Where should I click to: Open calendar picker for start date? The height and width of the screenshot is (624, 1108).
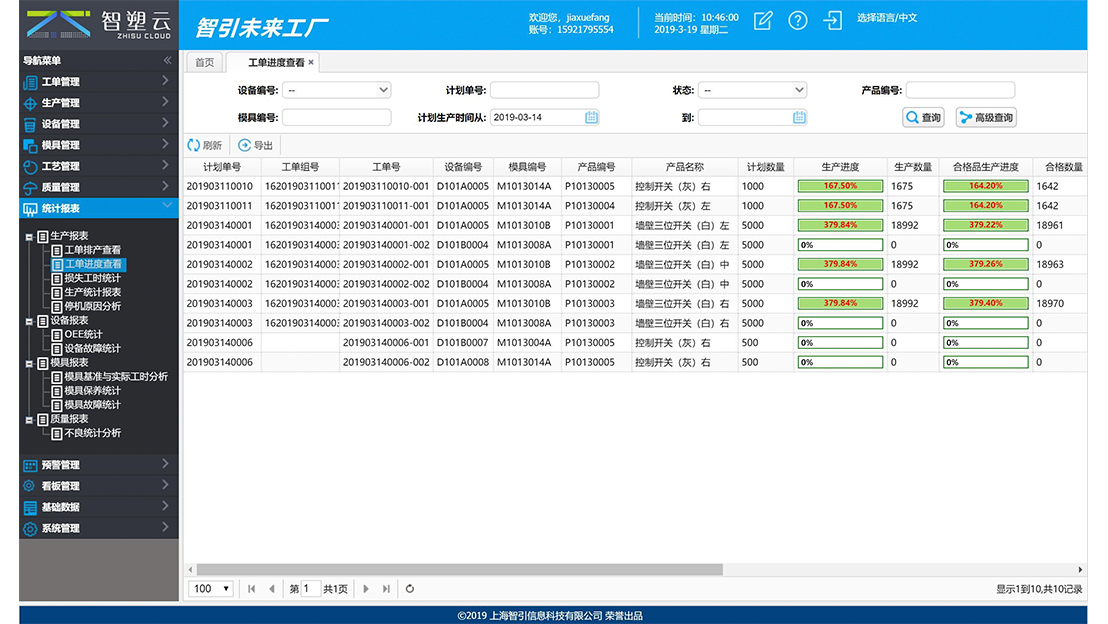pyautogui.click(x=591, y=118)
